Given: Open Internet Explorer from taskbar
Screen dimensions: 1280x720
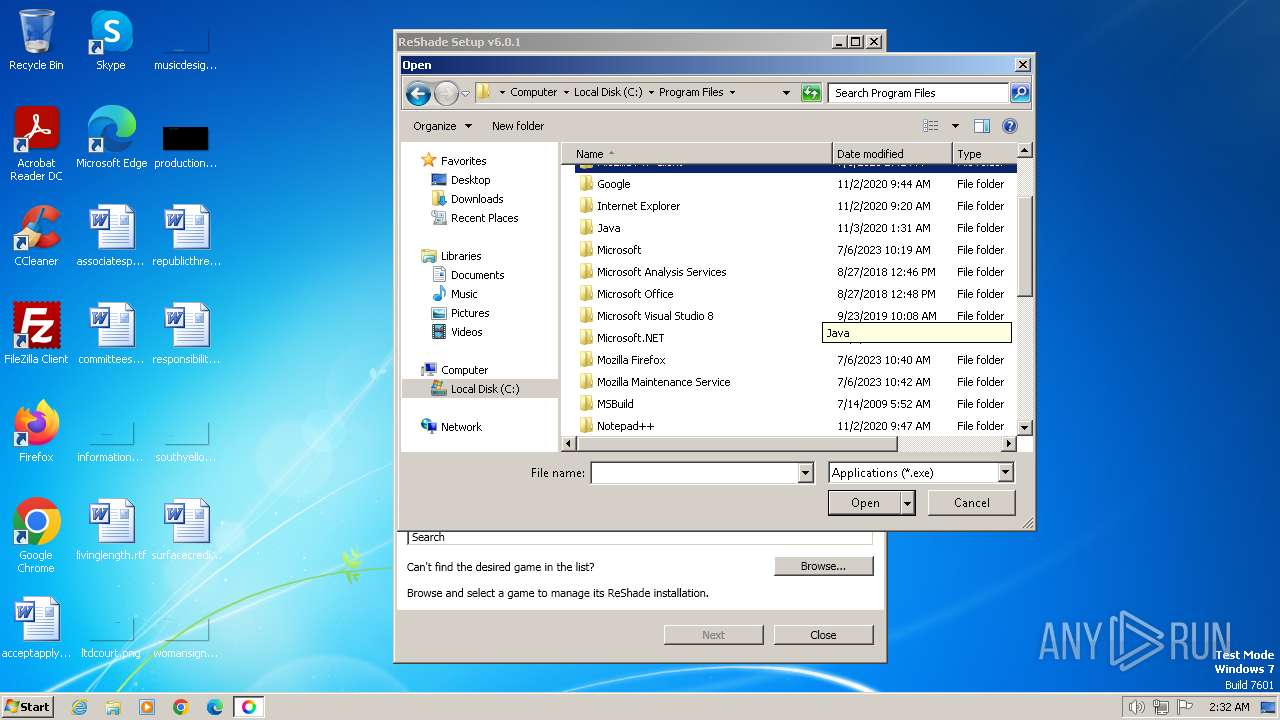Looking at the screenshot, I should point(79,707).
